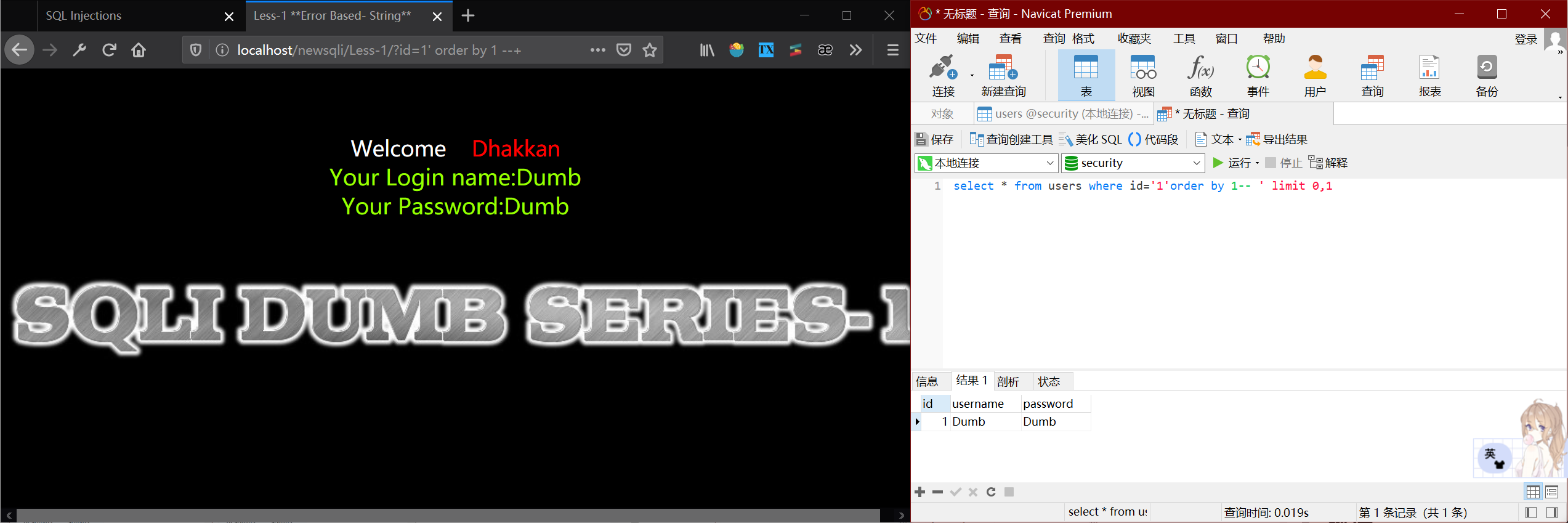Image resolution: width=1568 pixels, height=523 pixels.
Task: Bookmark this page with the star
Action: click(x=650, y=50)
